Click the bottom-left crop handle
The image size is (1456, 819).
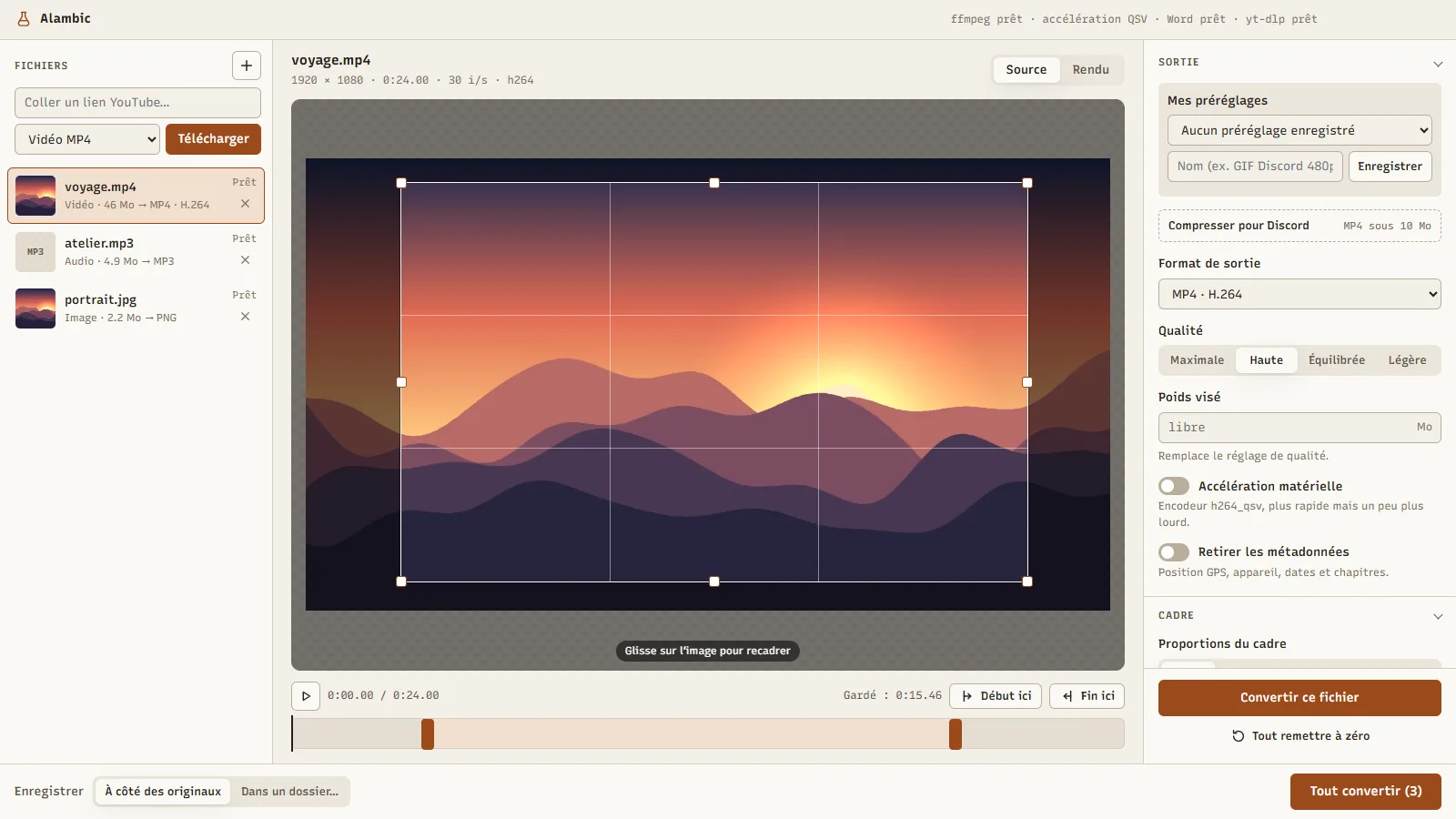[401, 581]
